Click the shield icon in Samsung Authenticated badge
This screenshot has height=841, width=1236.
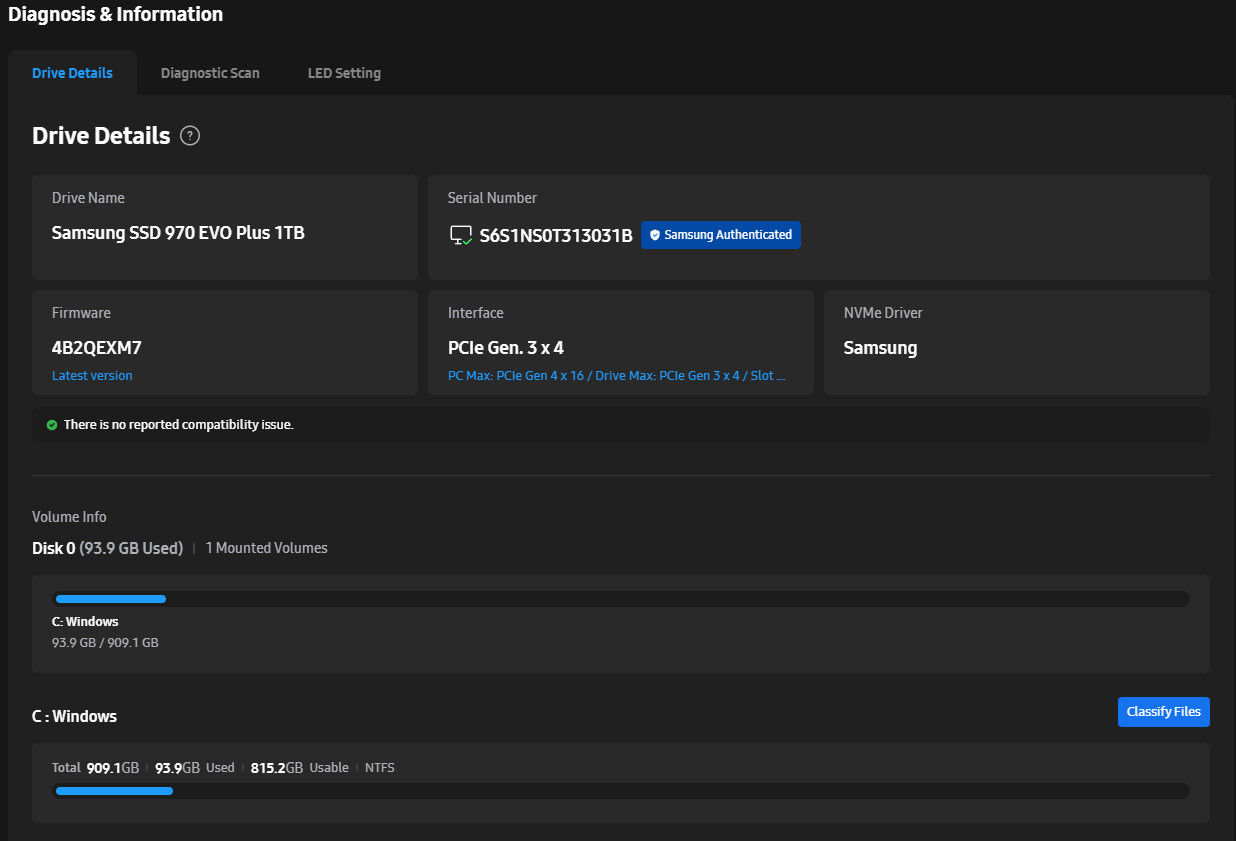click(x=655, y=235)
